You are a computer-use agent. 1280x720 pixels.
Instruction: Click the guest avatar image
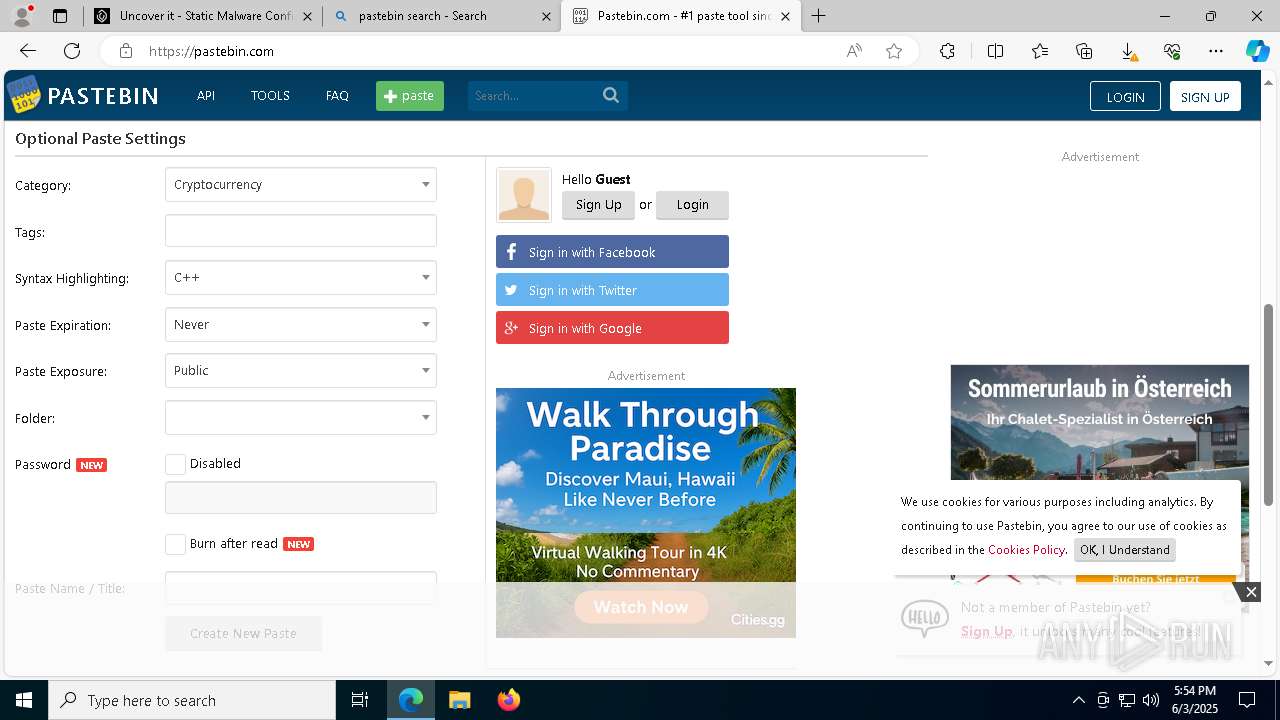point(523,194)
